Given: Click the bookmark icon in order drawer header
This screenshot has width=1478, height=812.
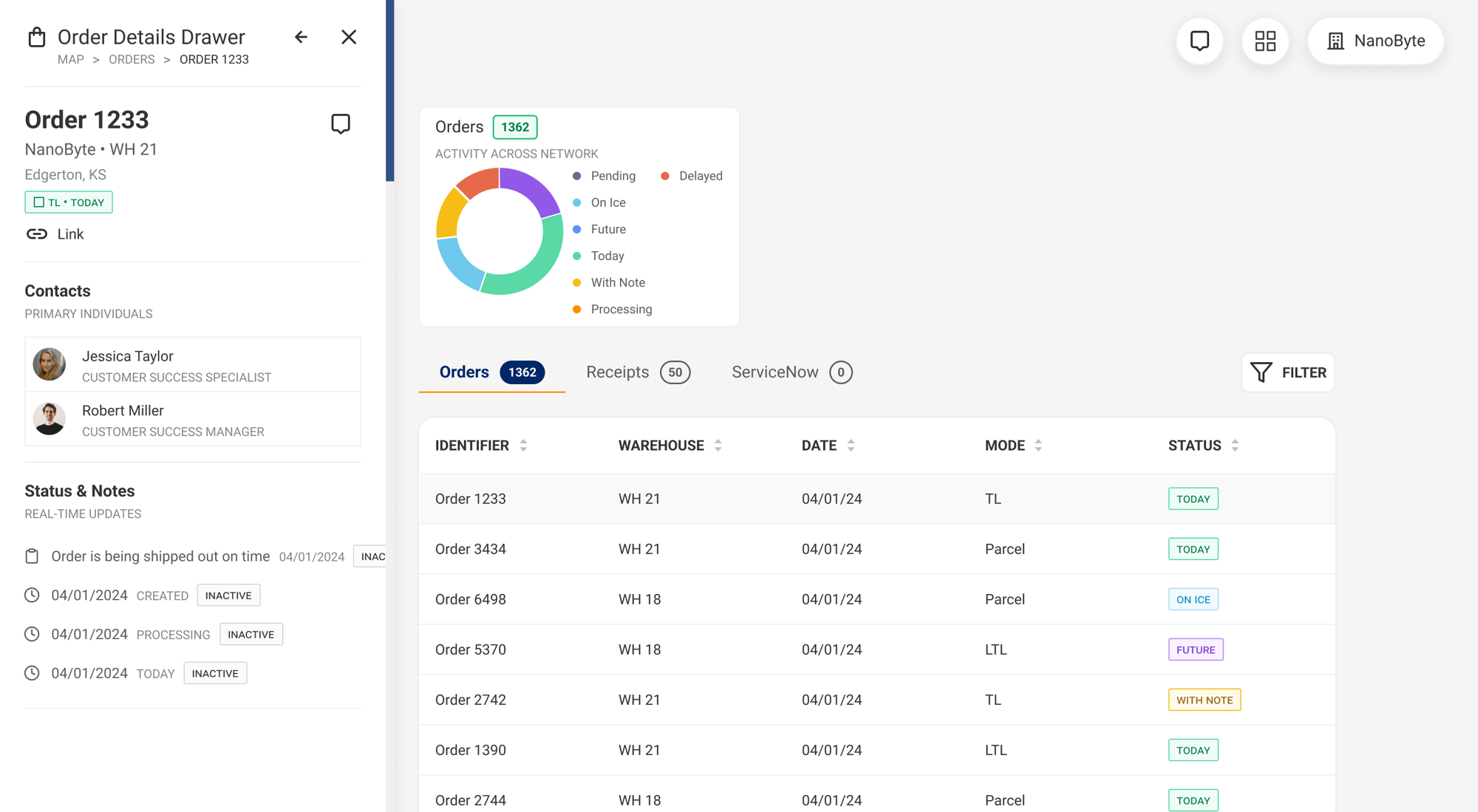Looking at the screenshot, I should tap(341, 123).
